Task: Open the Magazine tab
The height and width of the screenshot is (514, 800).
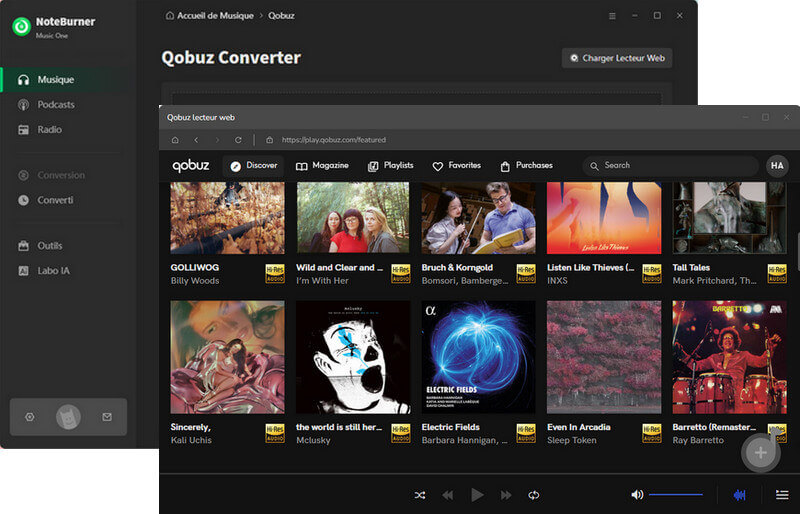Action: click(322, 166)
